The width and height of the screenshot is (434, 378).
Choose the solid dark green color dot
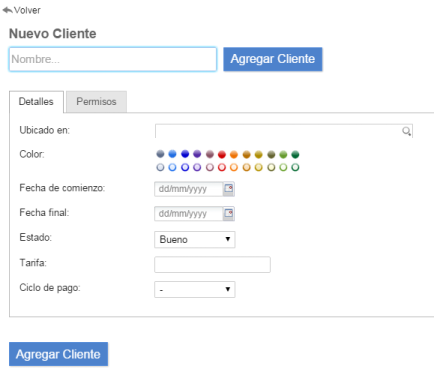click(x=295, y=154)
